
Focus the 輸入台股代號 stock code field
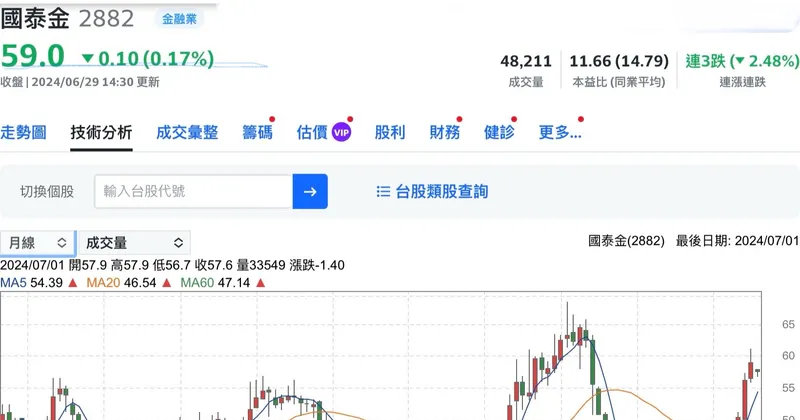193,191
